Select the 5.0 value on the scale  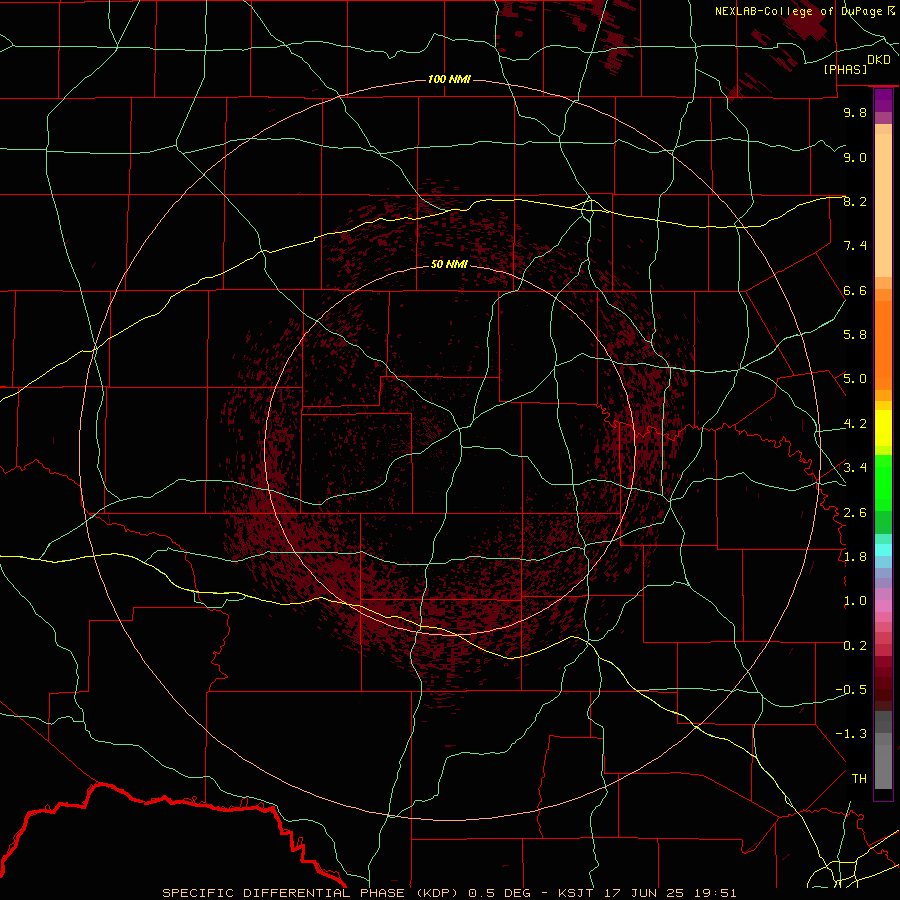coord(855,379)
